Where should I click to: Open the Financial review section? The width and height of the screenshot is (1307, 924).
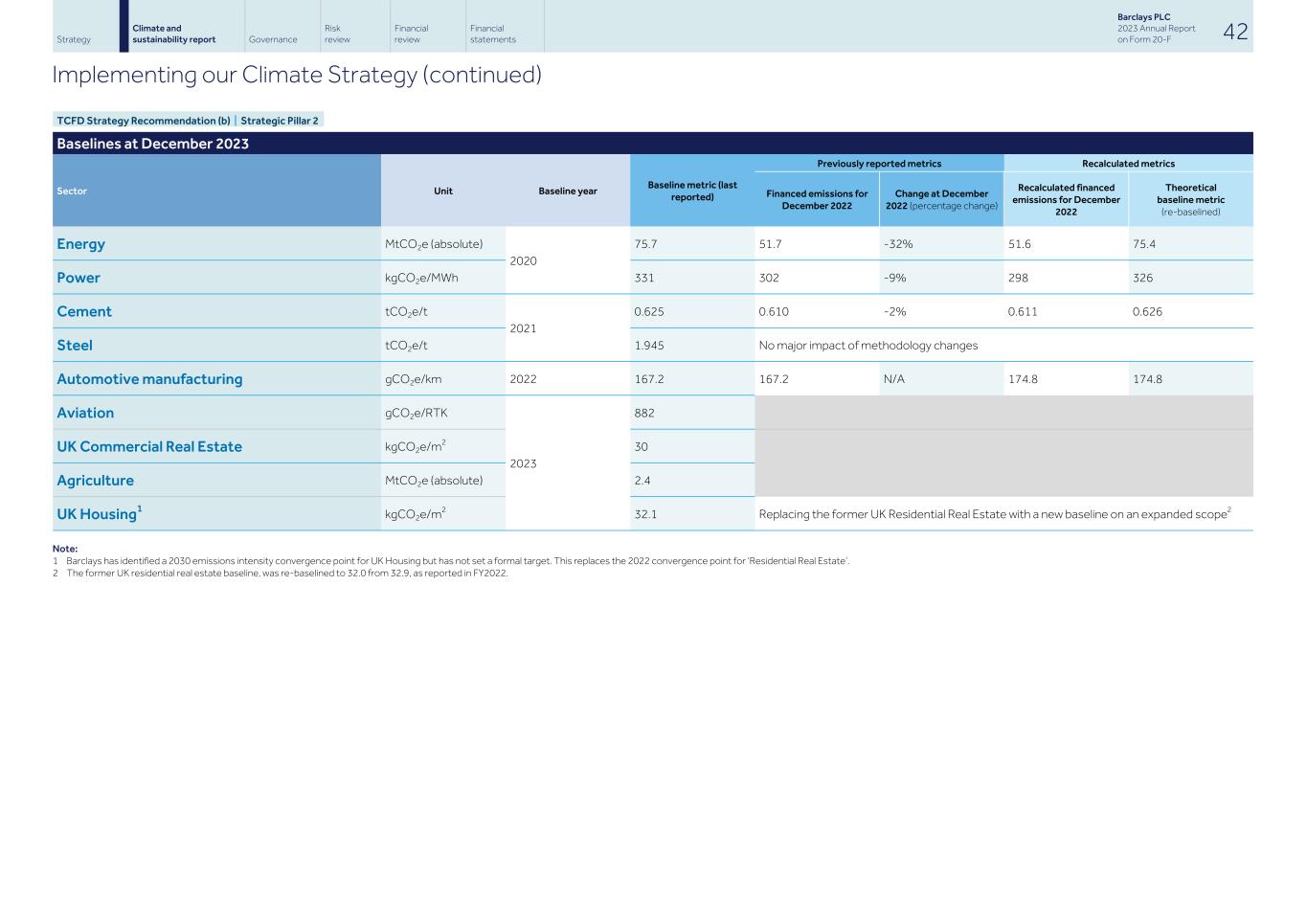pyautogui.click(x=410, y=32)
